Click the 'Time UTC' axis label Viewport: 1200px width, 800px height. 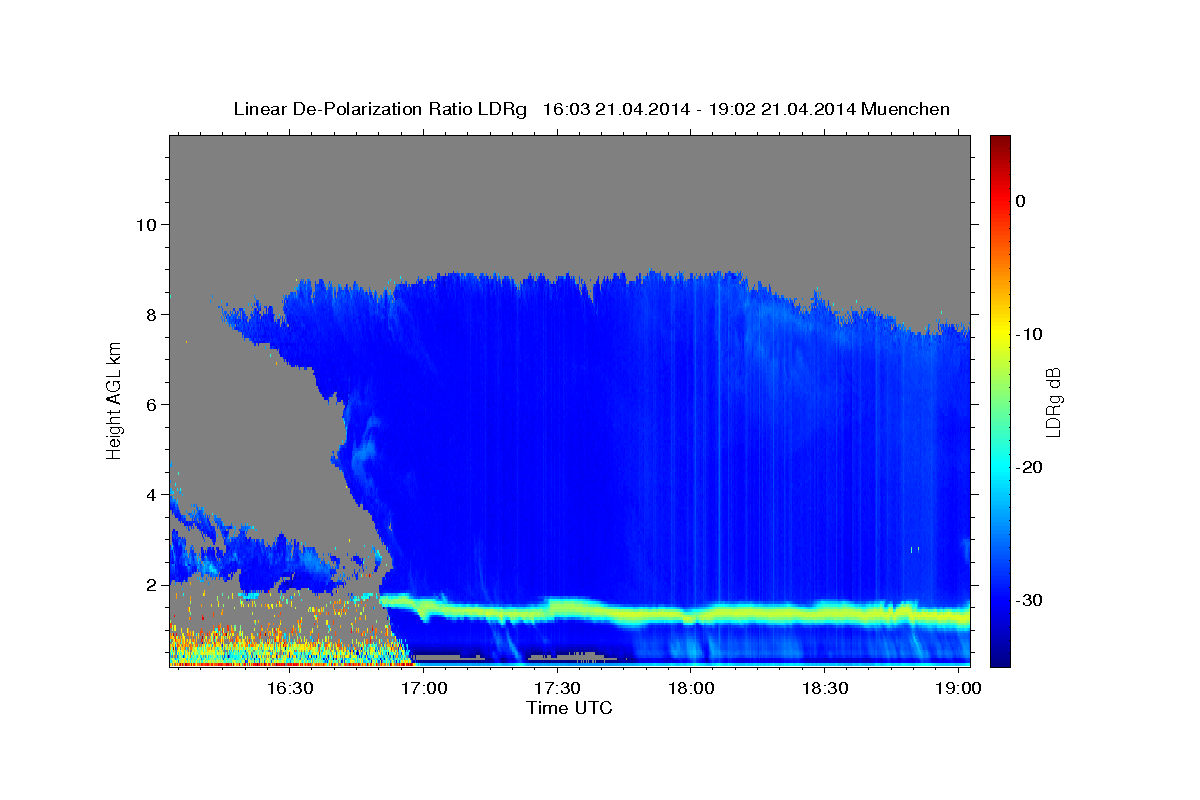click(x=569, y=708)
